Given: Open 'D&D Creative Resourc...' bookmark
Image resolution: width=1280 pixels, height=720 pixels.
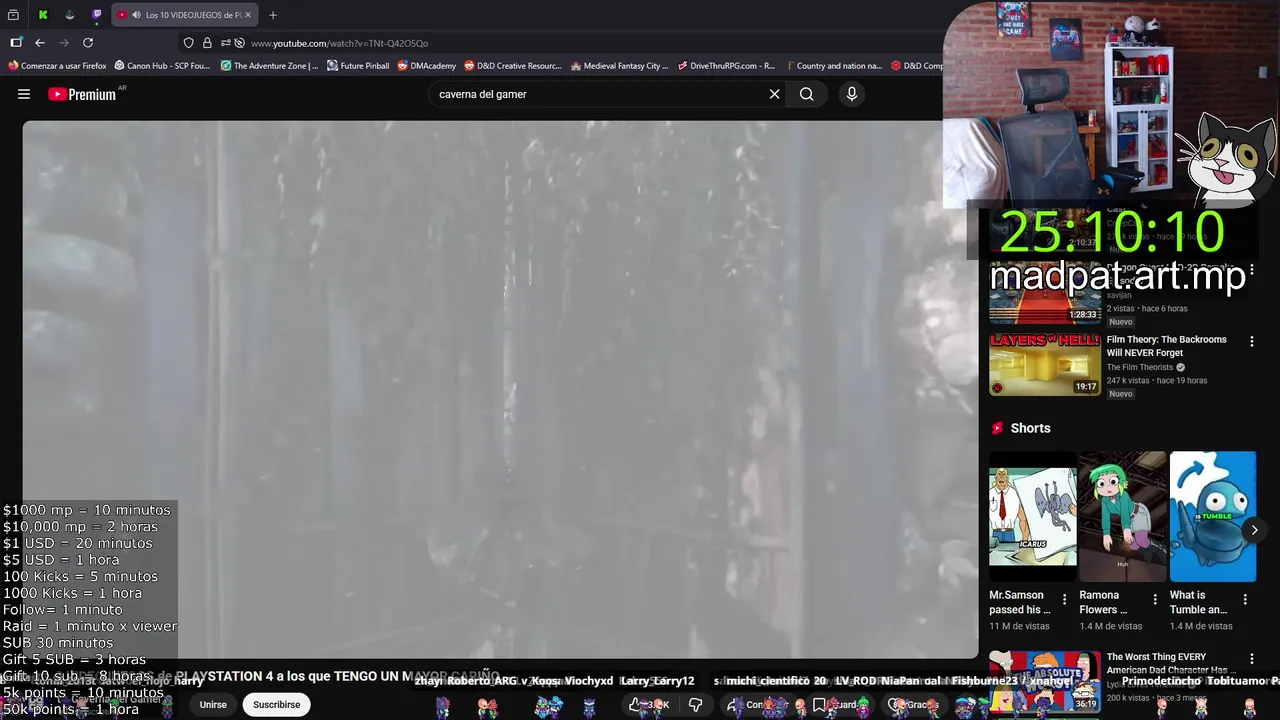Looking at the screenshot, I should (513, 66).
